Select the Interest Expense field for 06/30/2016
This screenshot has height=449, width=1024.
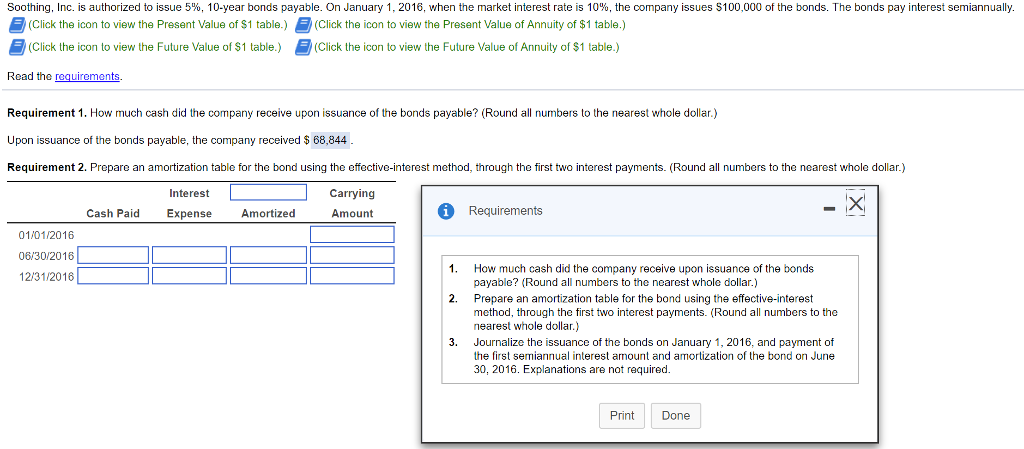coord(189,255)
